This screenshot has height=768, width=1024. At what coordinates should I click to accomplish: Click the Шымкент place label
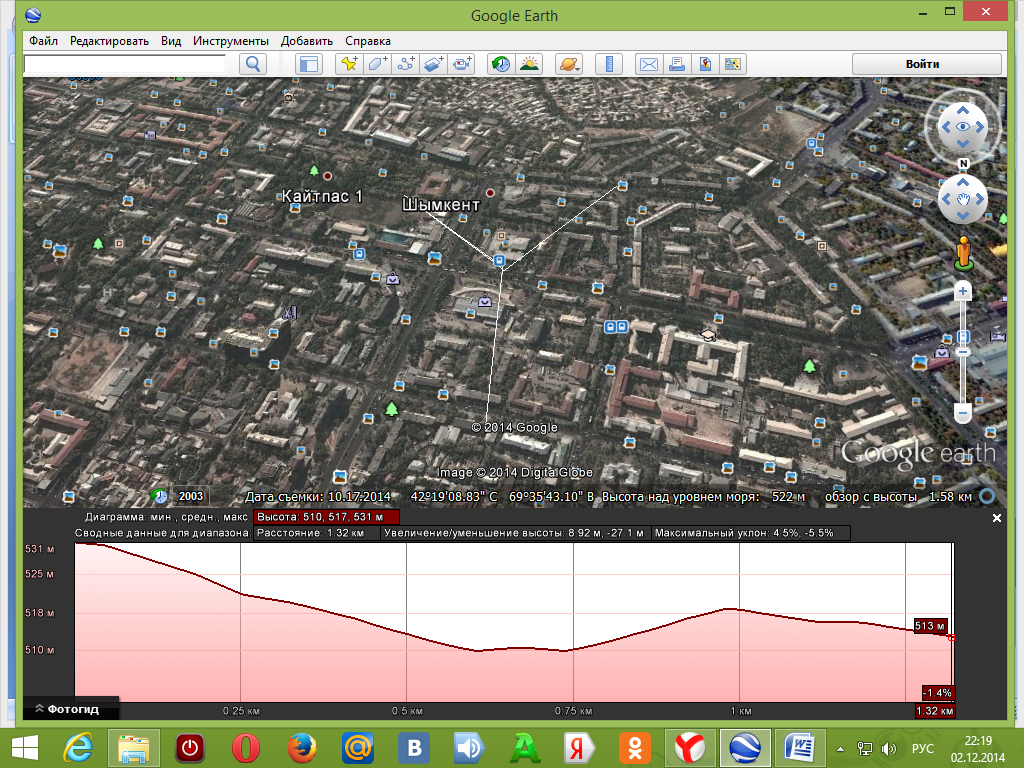pos(441,205)
